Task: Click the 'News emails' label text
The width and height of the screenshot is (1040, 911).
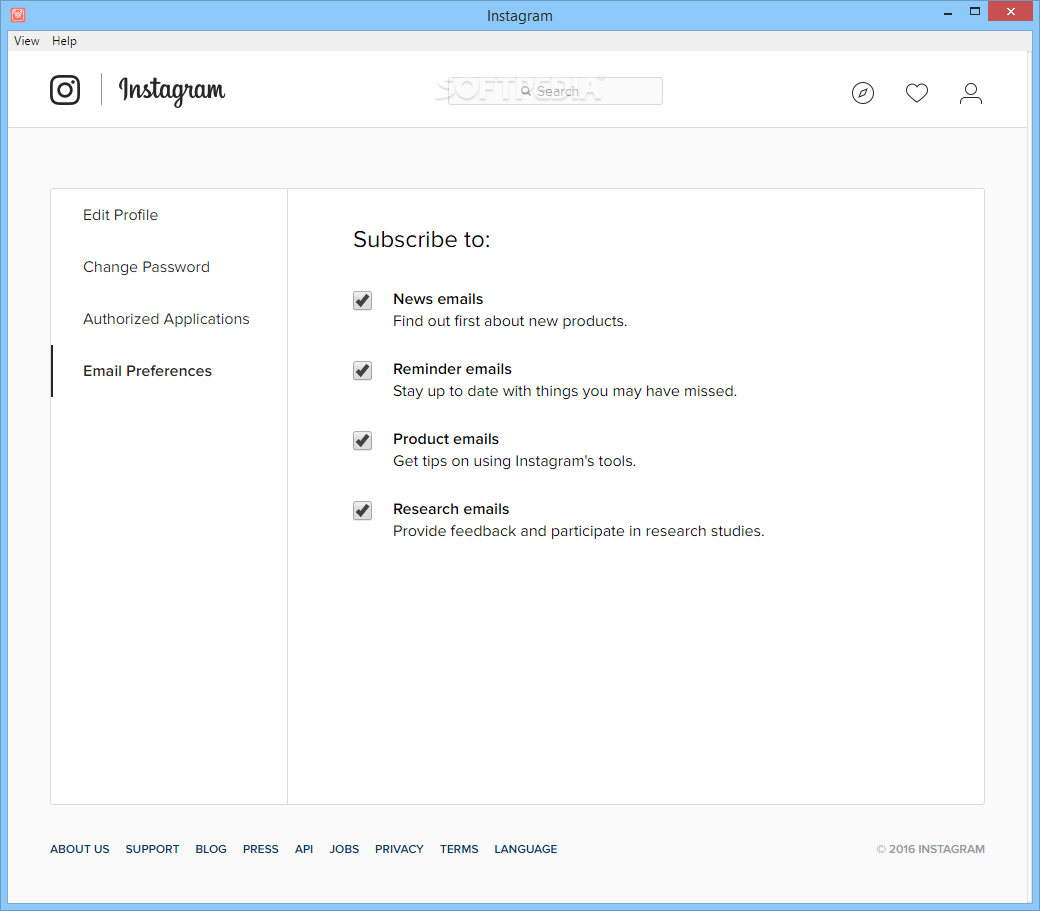Action: click(x=438, y=299)
